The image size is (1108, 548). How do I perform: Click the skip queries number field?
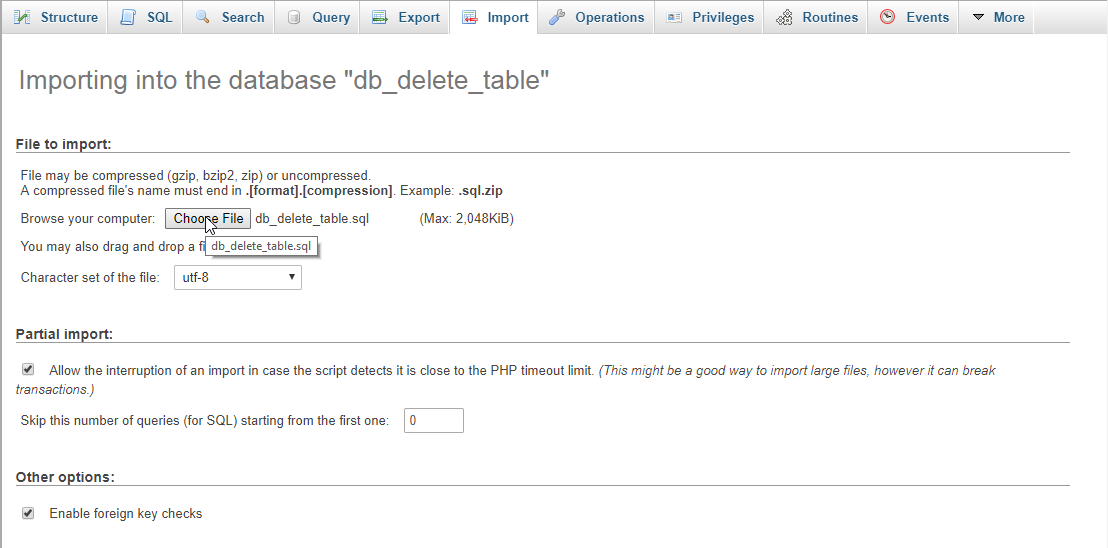pos(434,420)
